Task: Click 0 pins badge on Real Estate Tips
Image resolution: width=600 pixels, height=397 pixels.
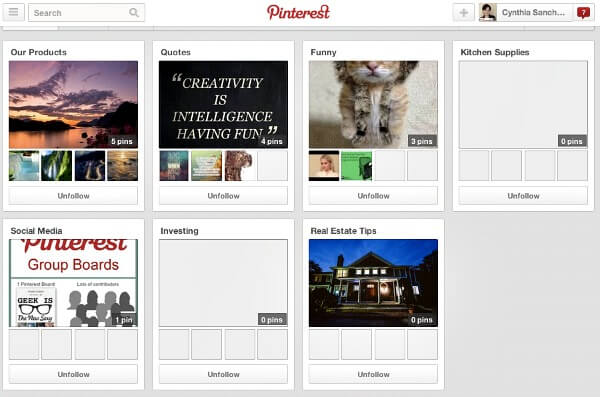Action: point(422,320)
